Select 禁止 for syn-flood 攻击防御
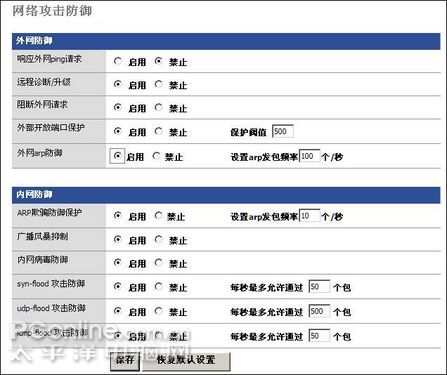The width and height of the screenshot is (447, 375). point(159,286)
